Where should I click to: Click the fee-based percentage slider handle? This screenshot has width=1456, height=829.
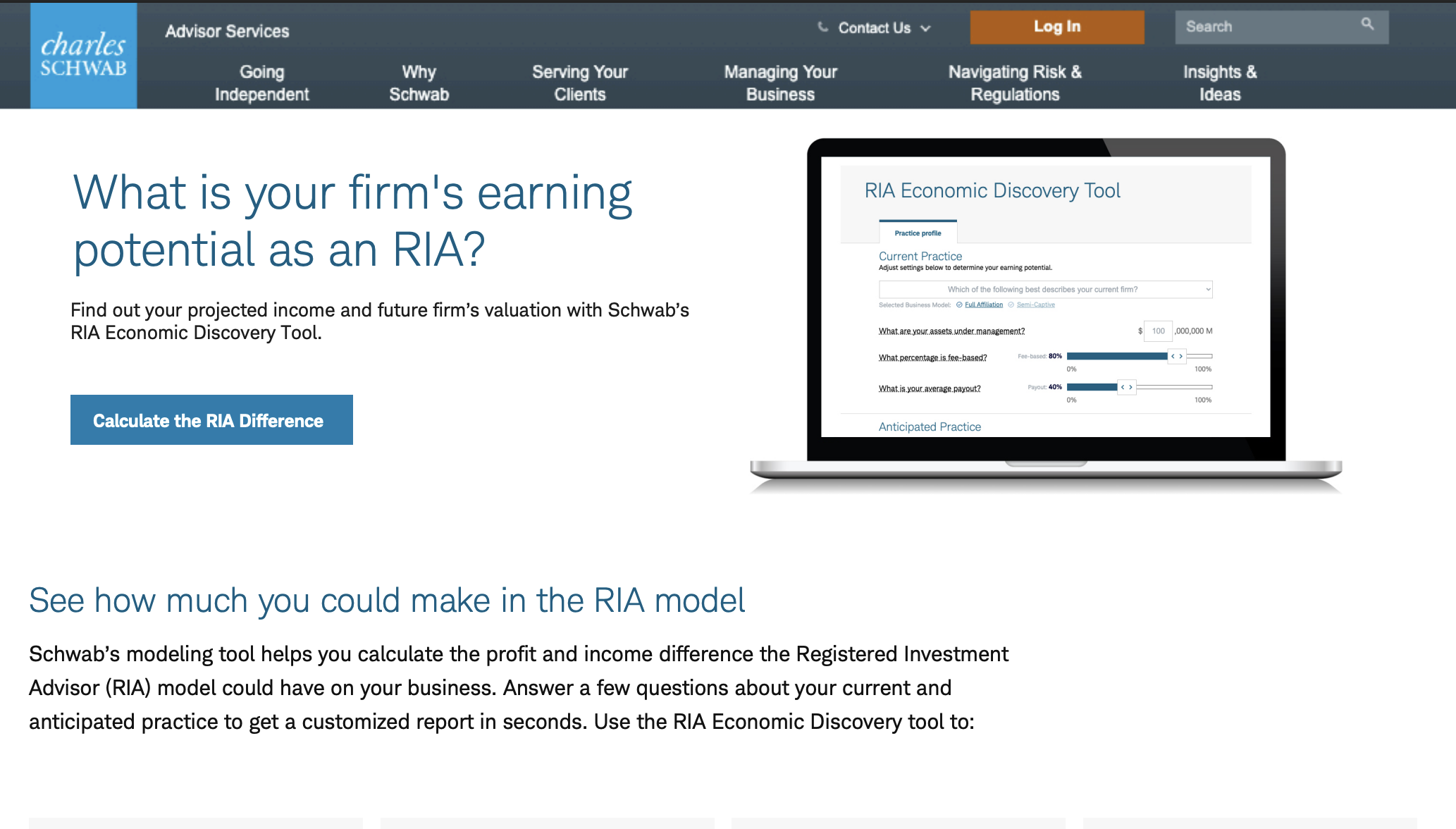pos(1177,356)
